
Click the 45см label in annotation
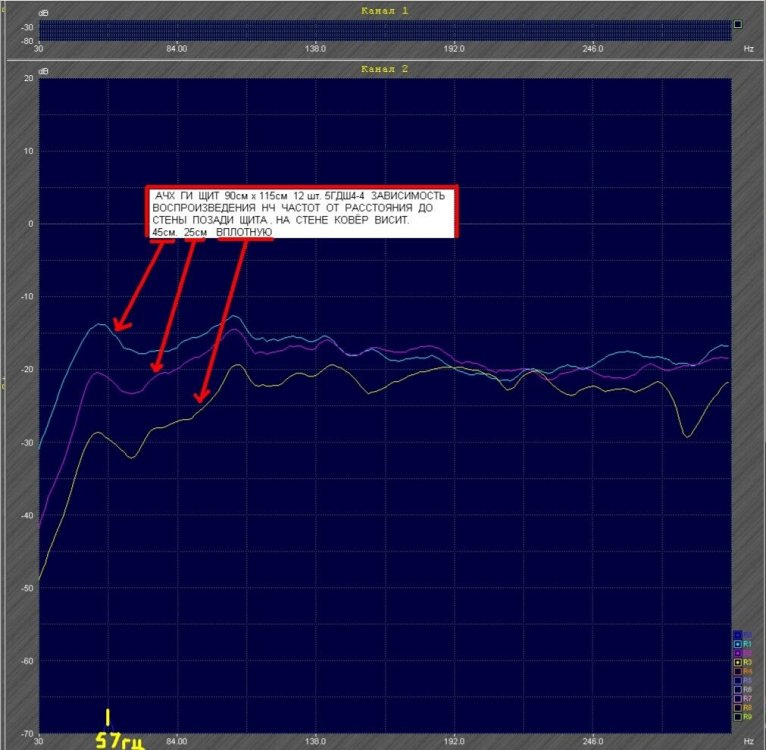point(160,232)
